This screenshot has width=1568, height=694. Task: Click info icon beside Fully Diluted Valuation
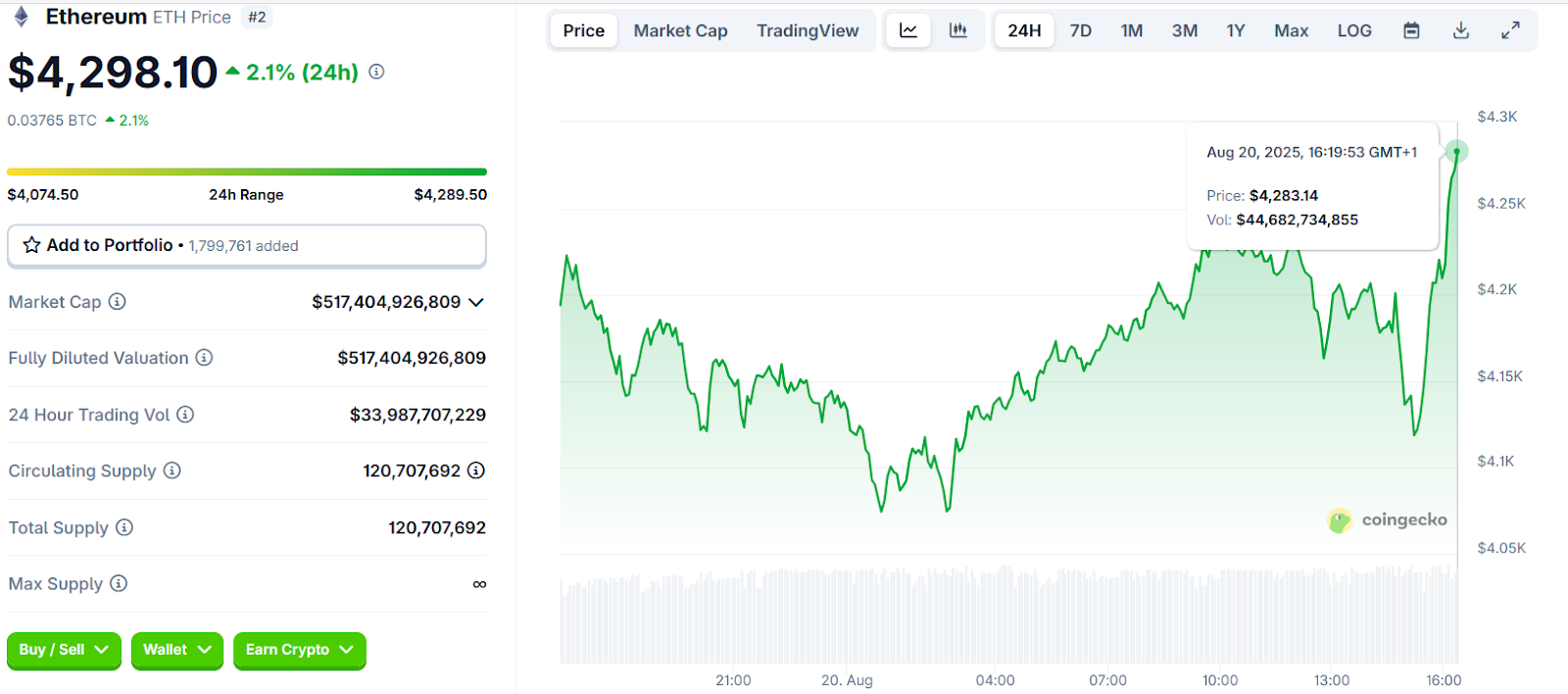(204, 358)
